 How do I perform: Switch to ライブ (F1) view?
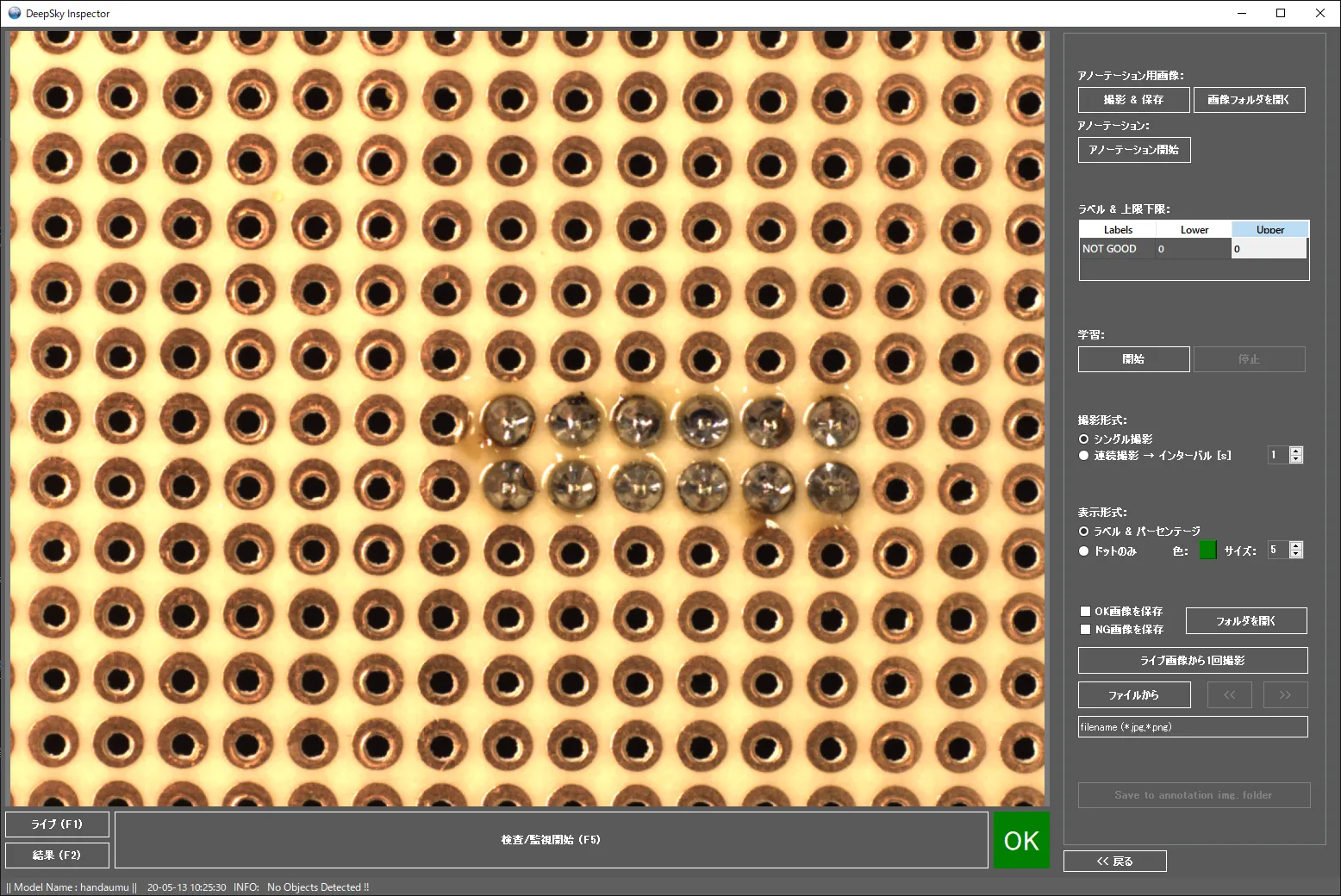57,824
